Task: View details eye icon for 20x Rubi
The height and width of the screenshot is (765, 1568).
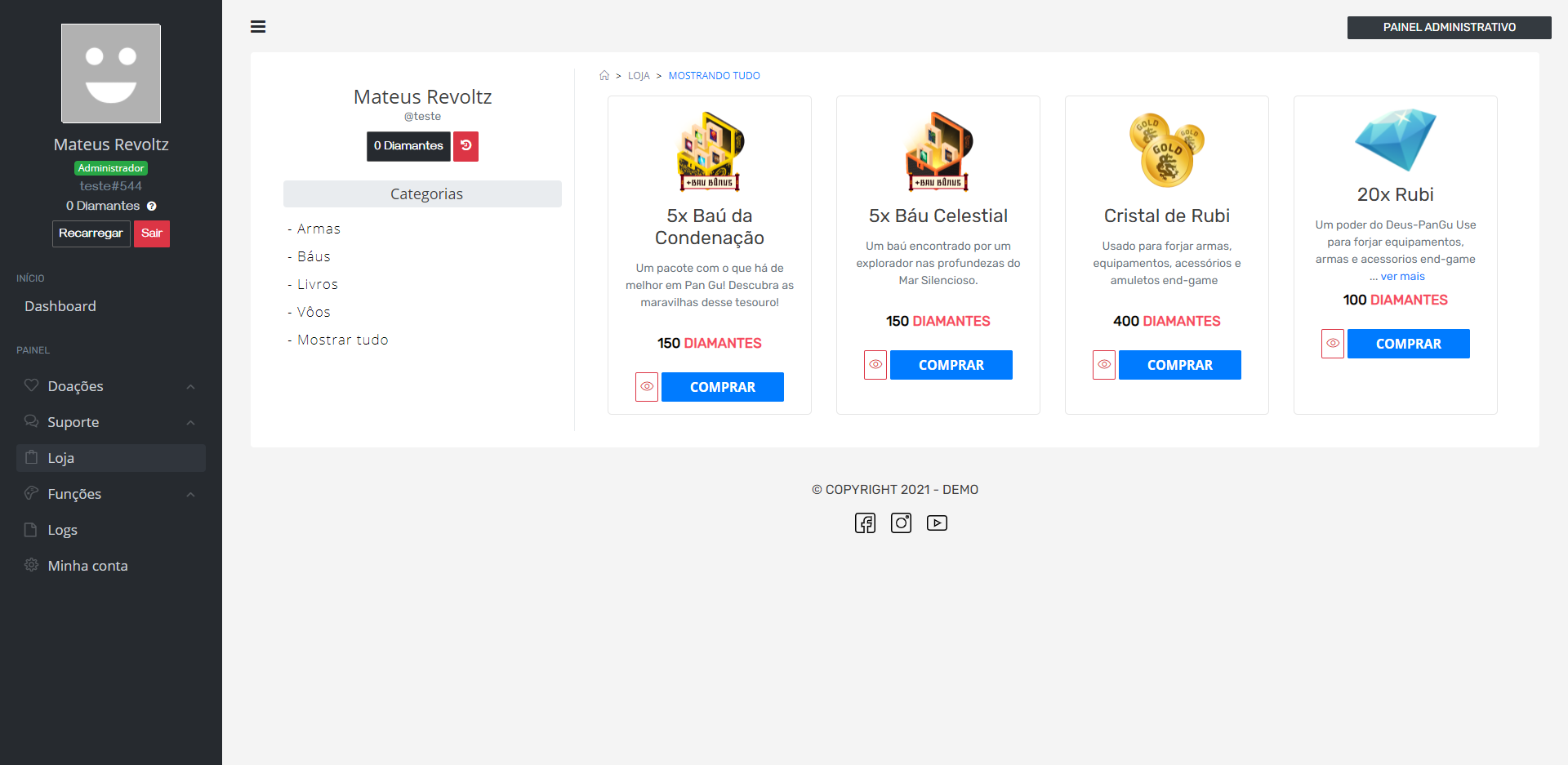Action: click(1333, 344)
